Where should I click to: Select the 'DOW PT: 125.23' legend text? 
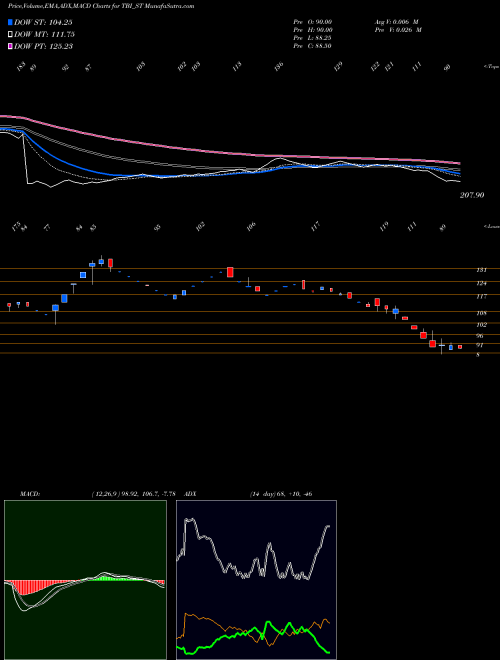click(43, 46)
